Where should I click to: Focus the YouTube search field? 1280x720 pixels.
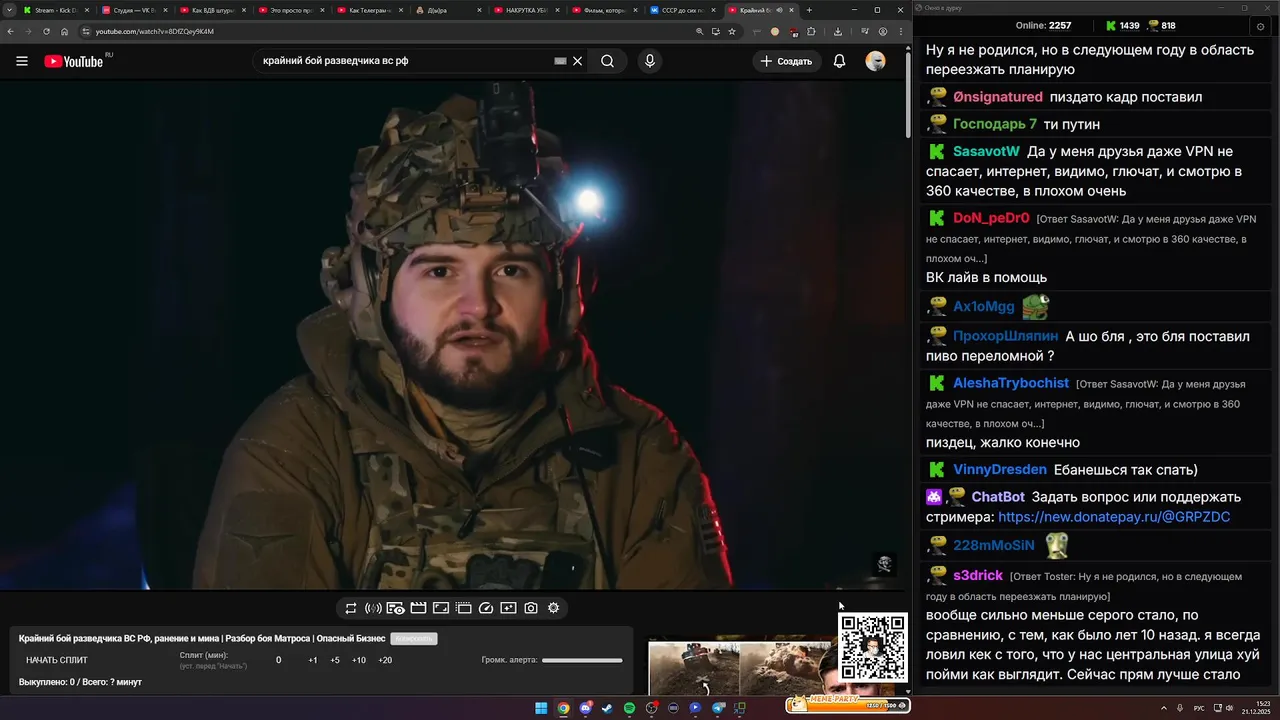[x=405, y=61]
